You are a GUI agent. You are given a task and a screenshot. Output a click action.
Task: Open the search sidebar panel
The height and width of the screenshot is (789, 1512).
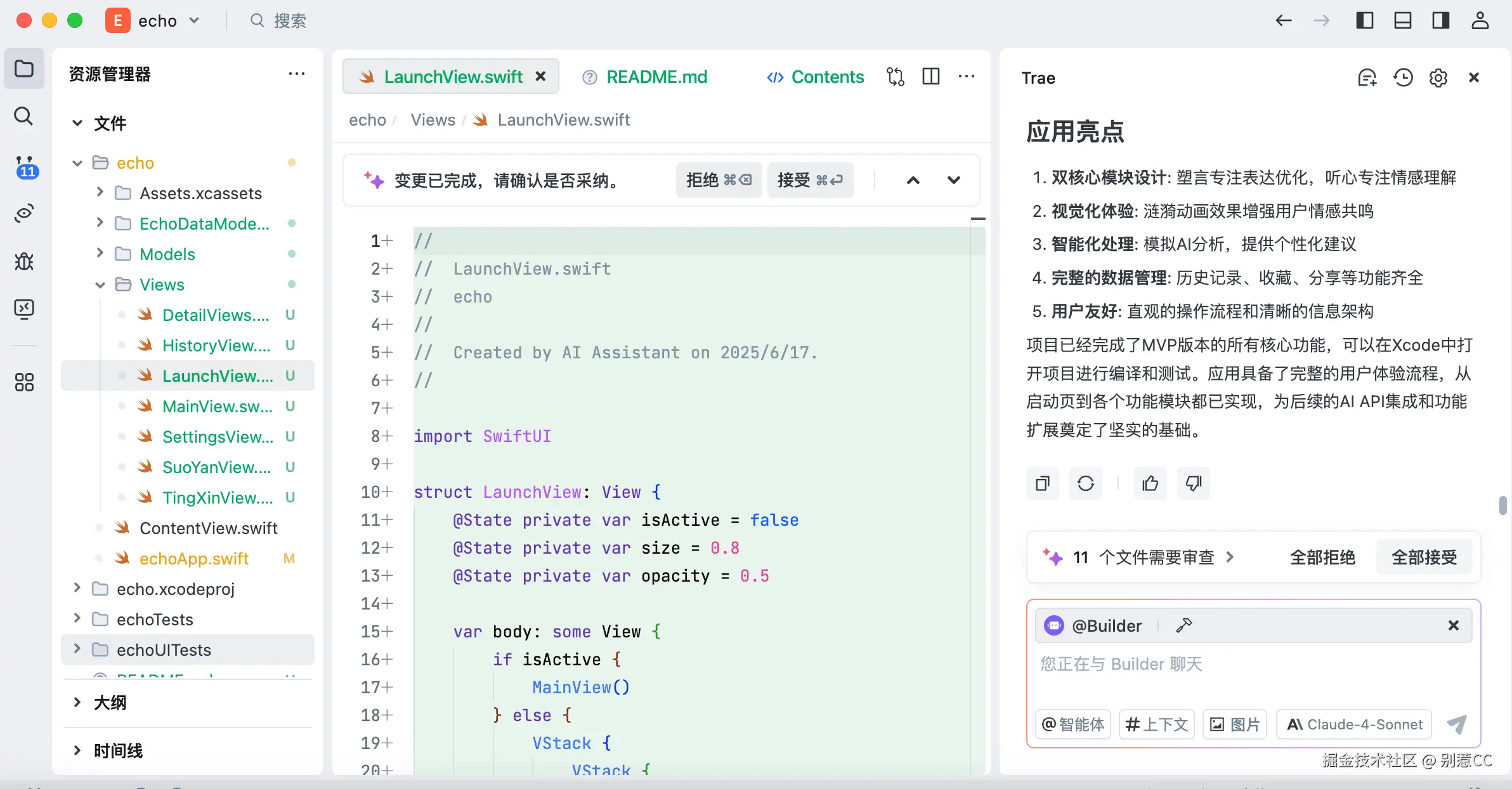24,116
